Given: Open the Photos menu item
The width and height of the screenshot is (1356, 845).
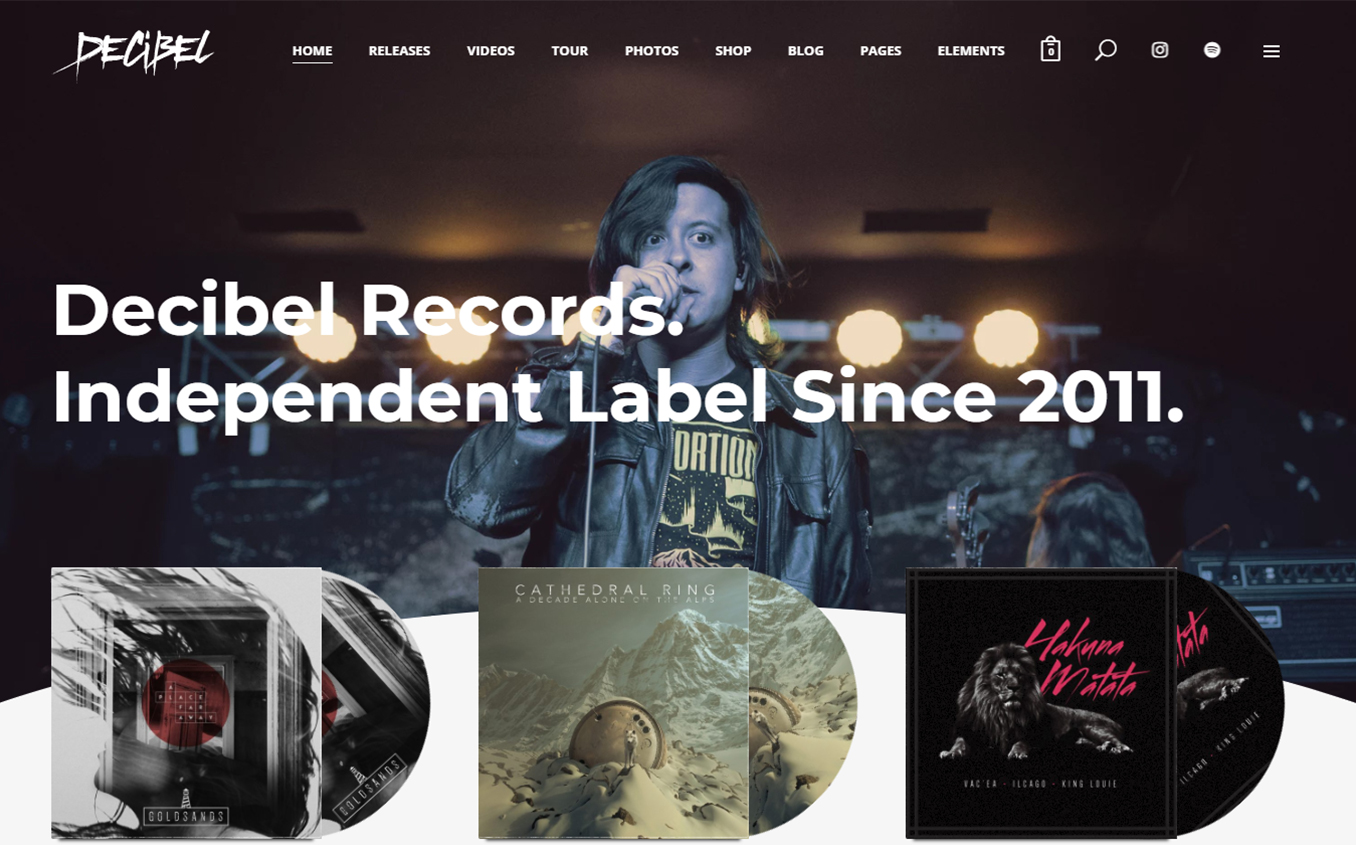Looking at the screenshot, I should click(x=652, y=51).
